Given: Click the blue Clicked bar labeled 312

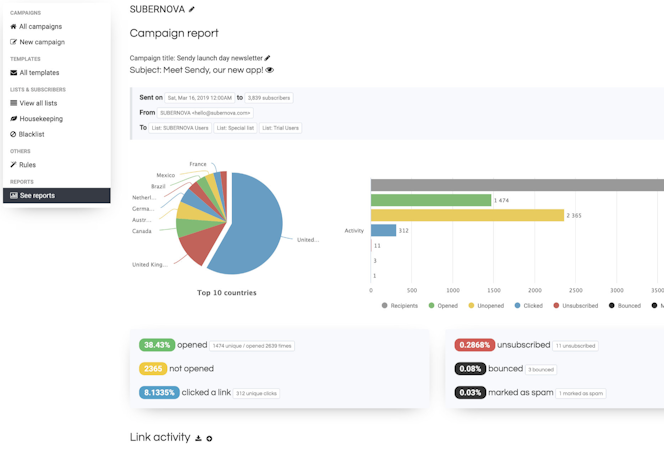Looking at the screenshot, I should (384, 230).
